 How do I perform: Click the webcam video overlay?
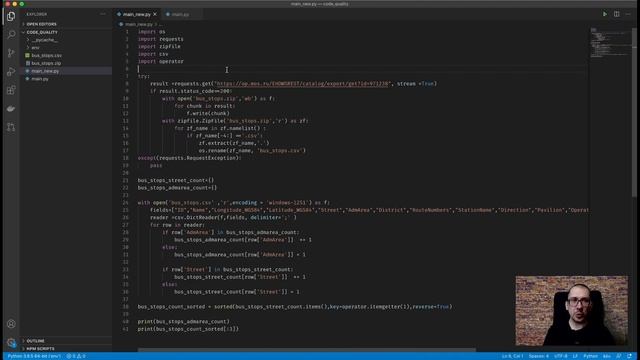pyautogui.click(x=571, y=310)
